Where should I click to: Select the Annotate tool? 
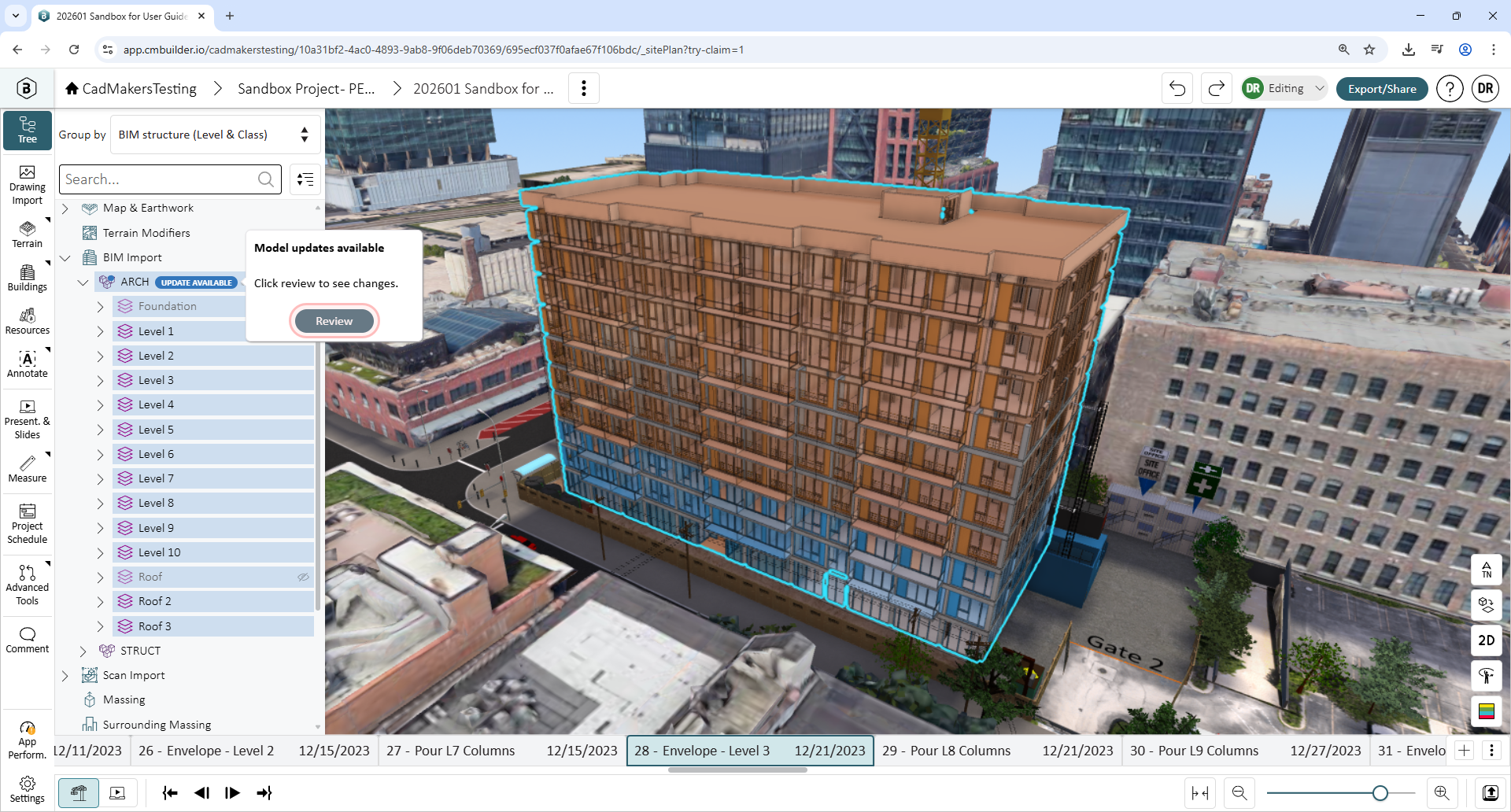click(x=28, y=364)
